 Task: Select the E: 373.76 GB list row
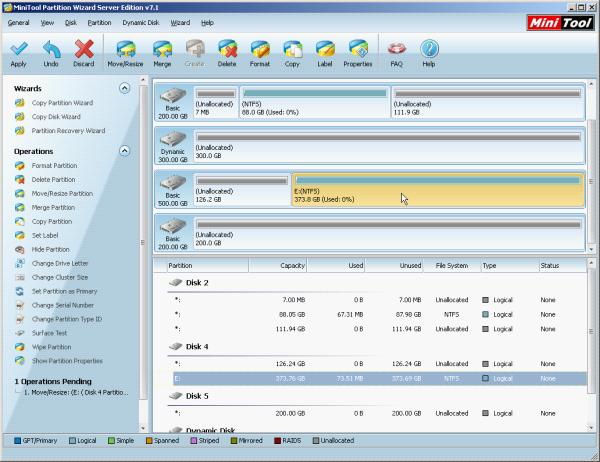pos(380,379)
